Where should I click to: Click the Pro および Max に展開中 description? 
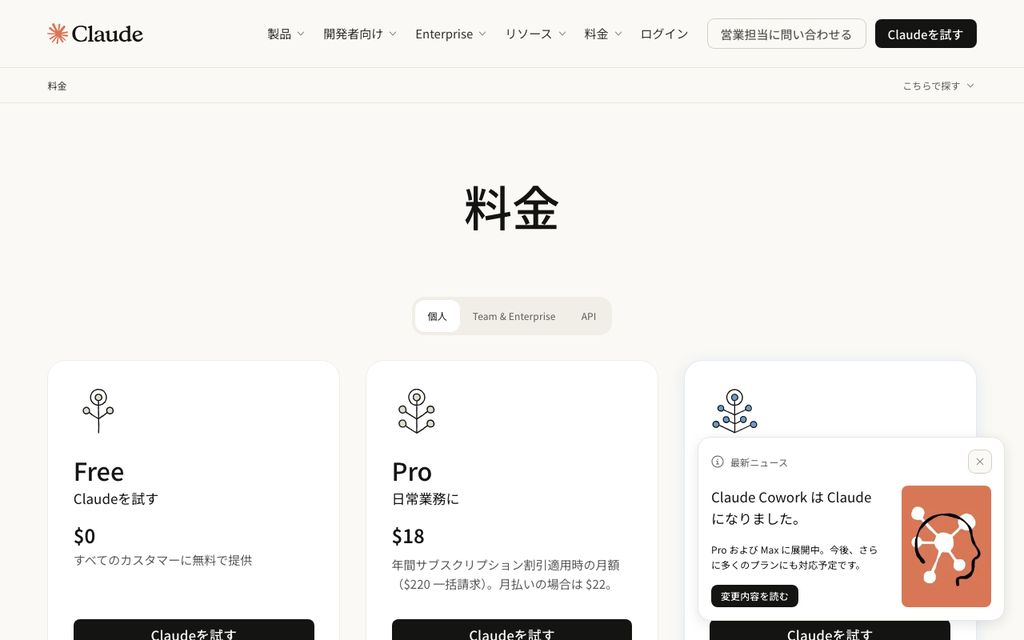point(794,558)
